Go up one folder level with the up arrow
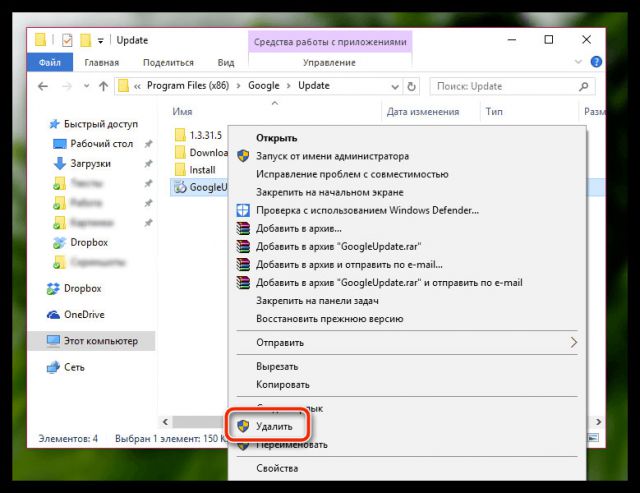The height and width of the screenshot is (493, 640). (101, 86)
